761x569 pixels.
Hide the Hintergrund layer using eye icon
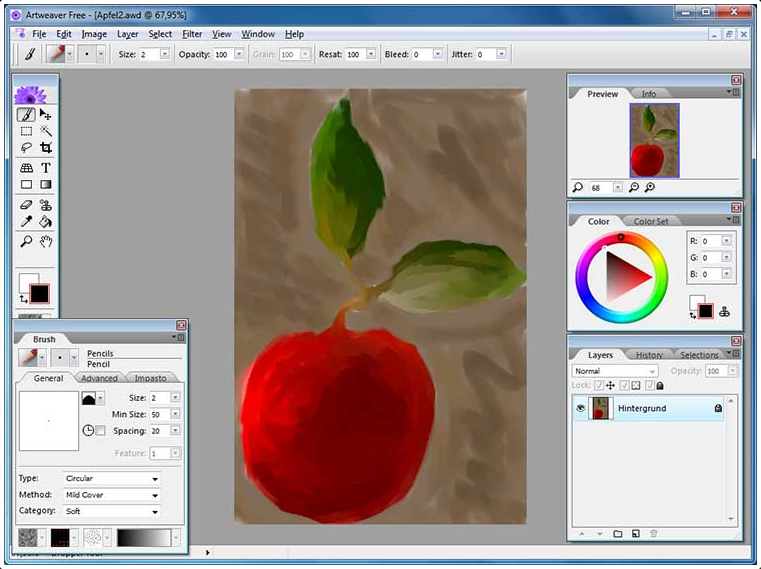click(x=579, y=408)
